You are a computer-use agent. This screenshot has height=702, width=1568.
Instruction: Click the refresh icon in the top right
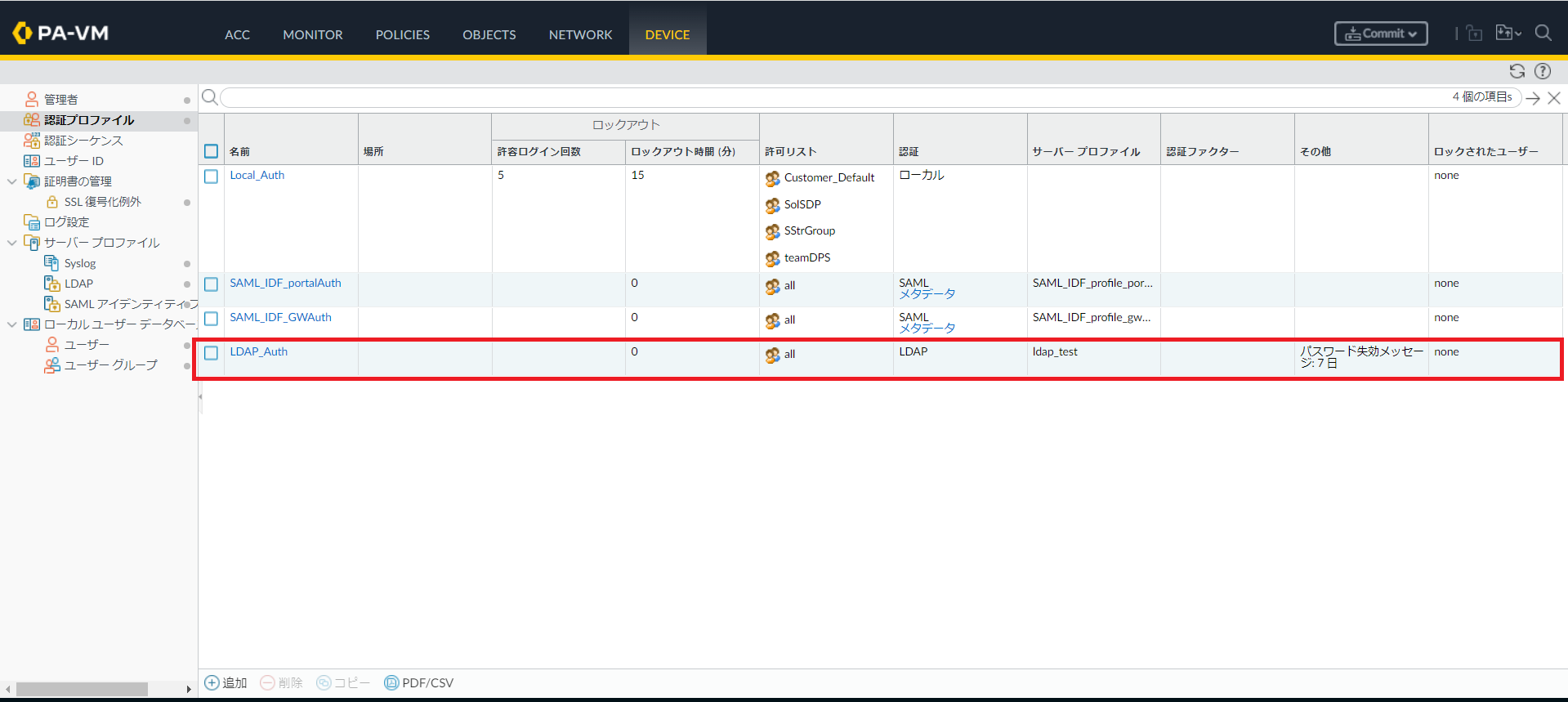pos(1517,71)
